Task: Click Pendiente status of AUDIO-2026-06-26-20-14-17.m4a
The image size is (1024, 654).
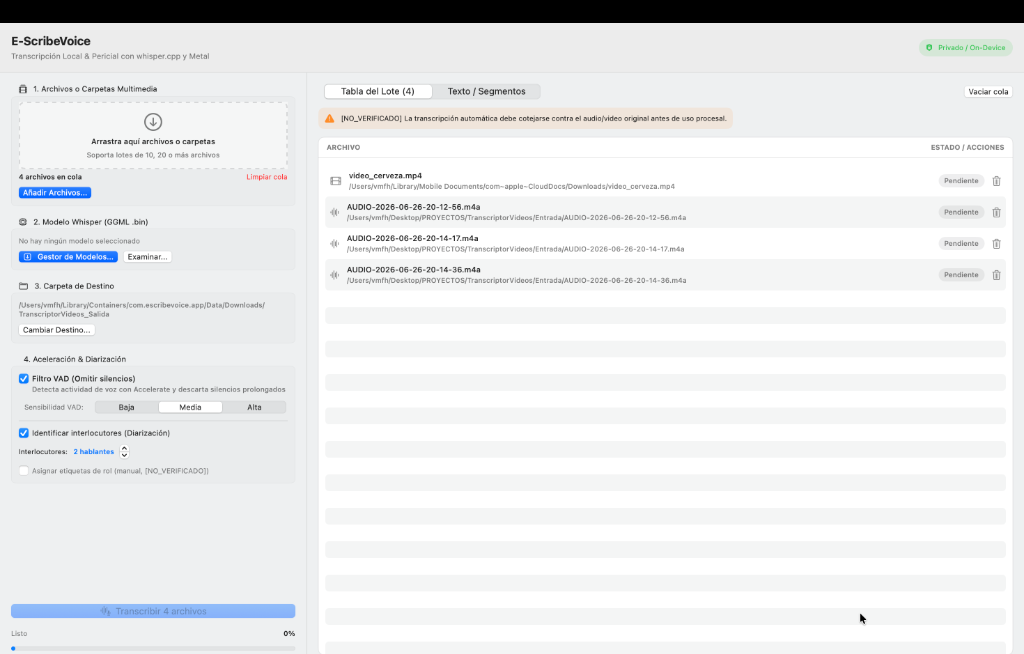Action: pos(961,244)
